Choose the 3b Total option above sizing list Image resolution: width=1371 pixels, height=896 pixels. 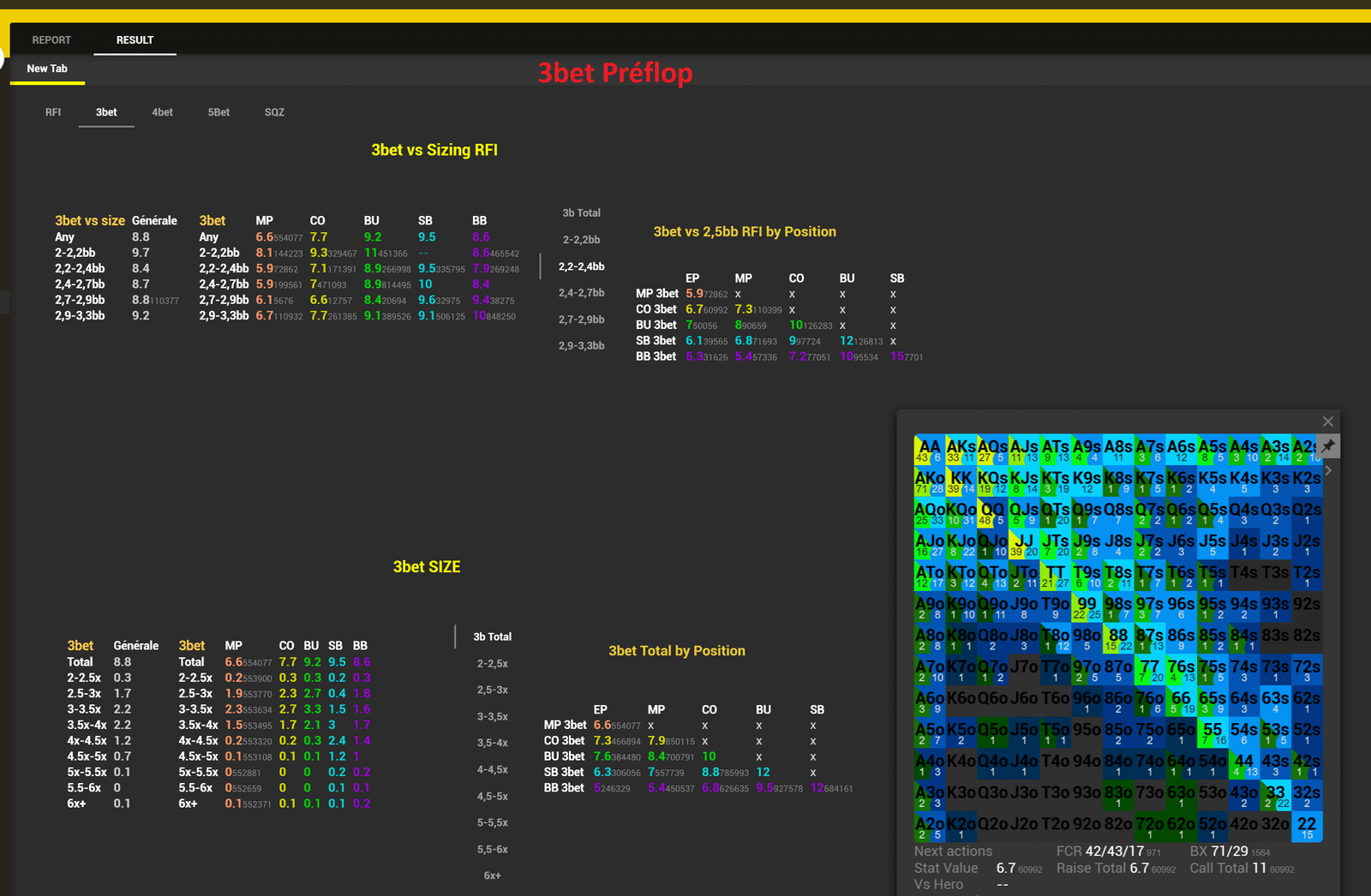pyautogui.click(x=582, y=213)
